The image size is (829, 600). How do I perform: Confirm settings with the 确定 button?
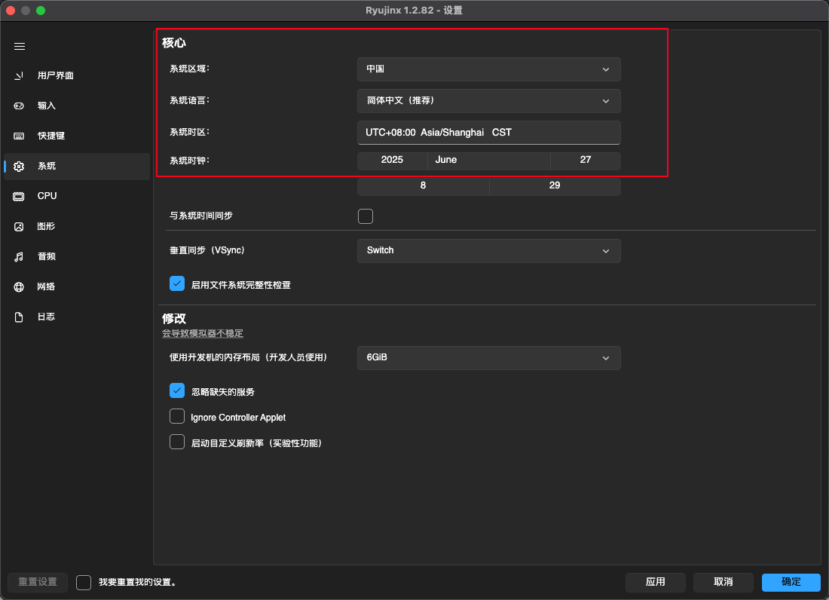(791, 582)
